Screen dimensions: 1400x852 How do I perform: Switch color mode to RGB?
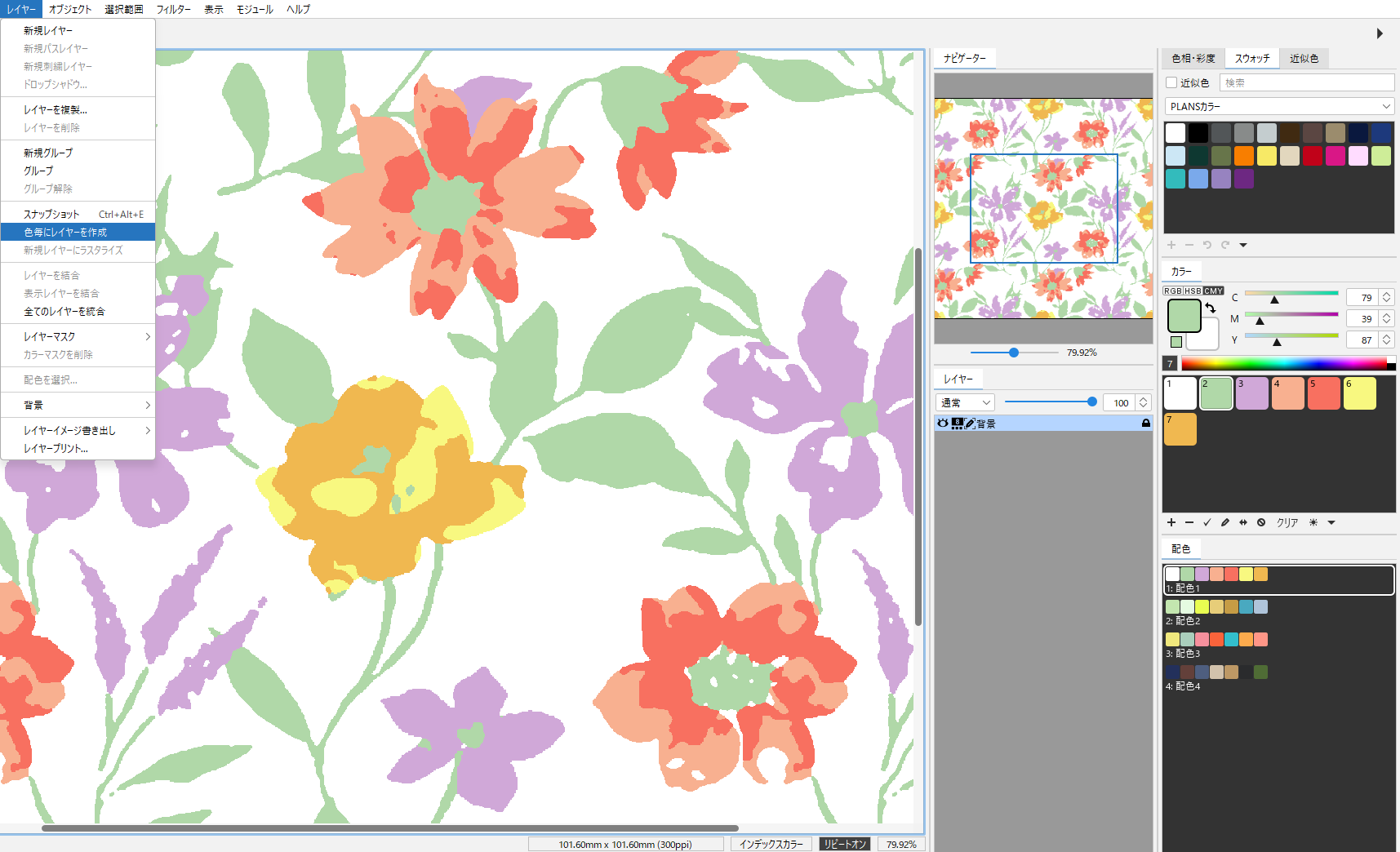(1173, 291)
